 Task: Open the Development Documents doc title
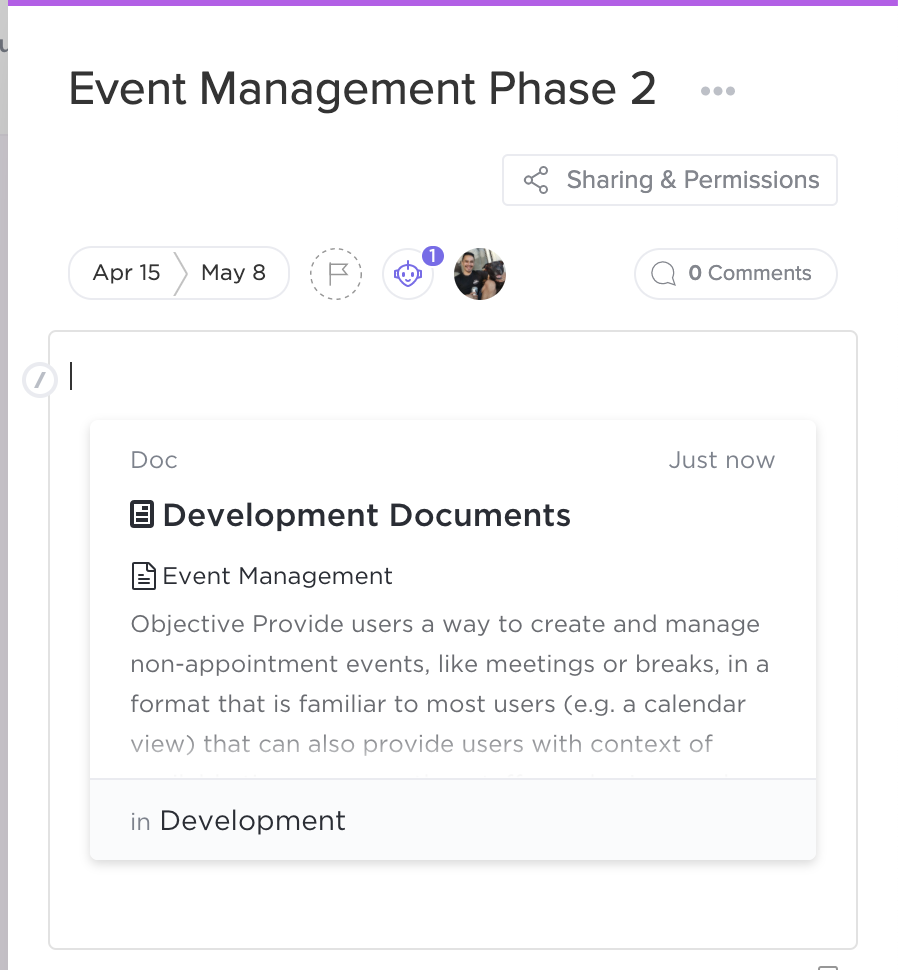366,515
